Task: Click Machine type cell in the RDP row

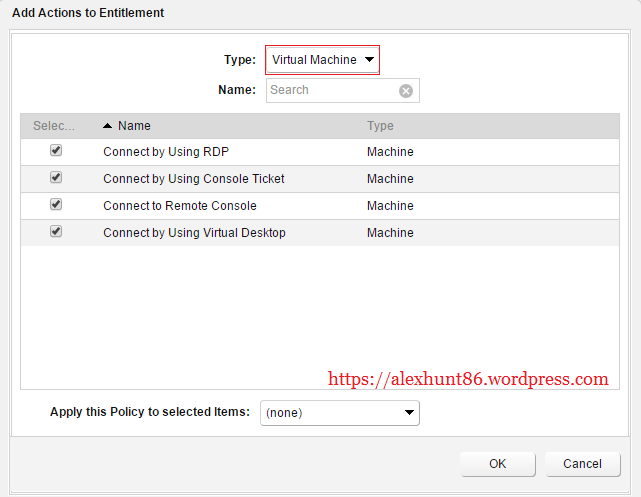Action: (x=390, y=152)
